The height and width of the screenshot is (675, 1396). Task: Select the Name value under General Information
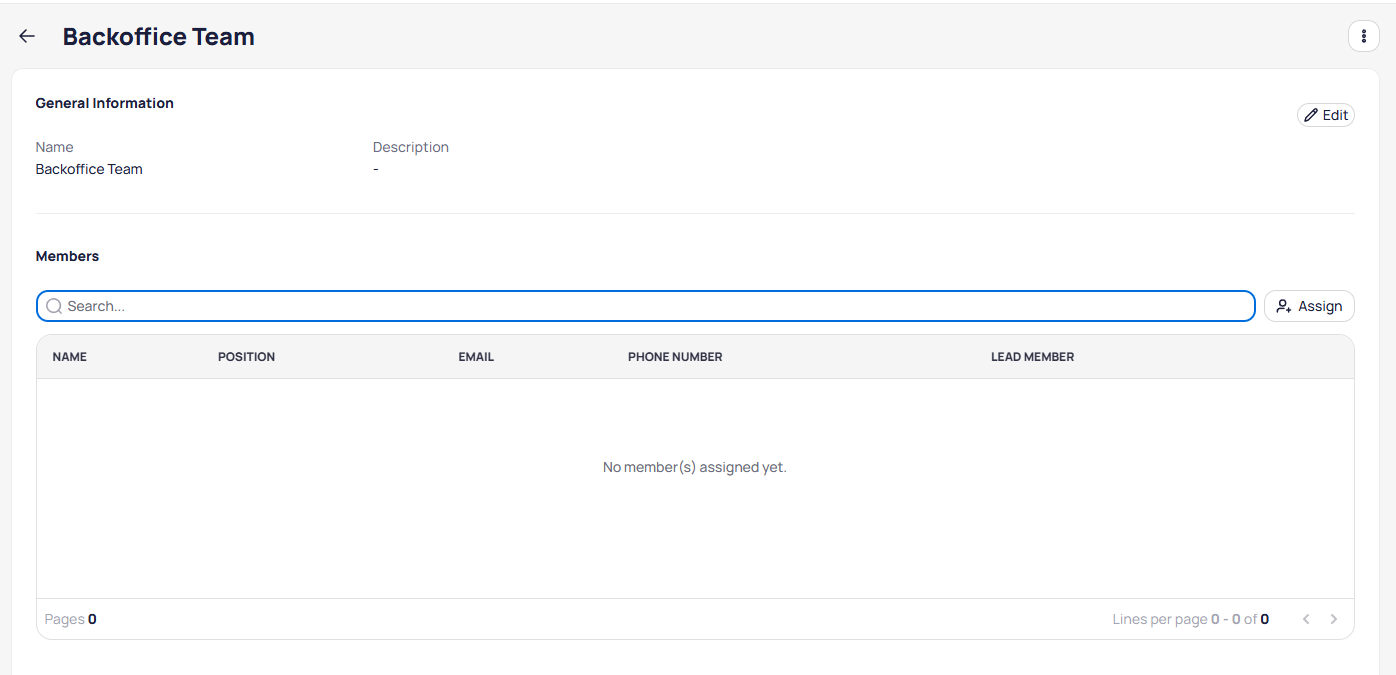[x=89, y=169]
